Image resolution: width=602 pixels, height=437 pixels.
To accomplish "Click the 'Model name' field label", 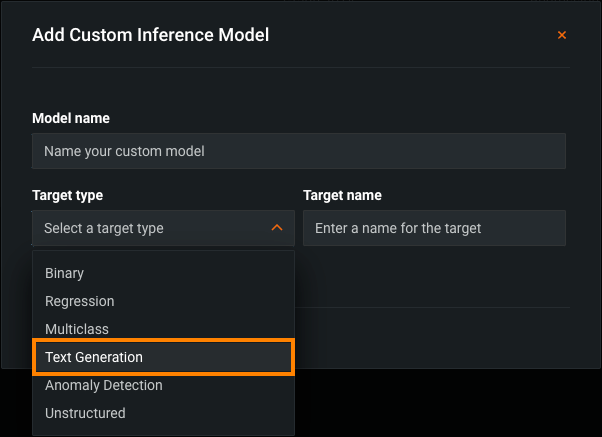I will click(71, 118).
